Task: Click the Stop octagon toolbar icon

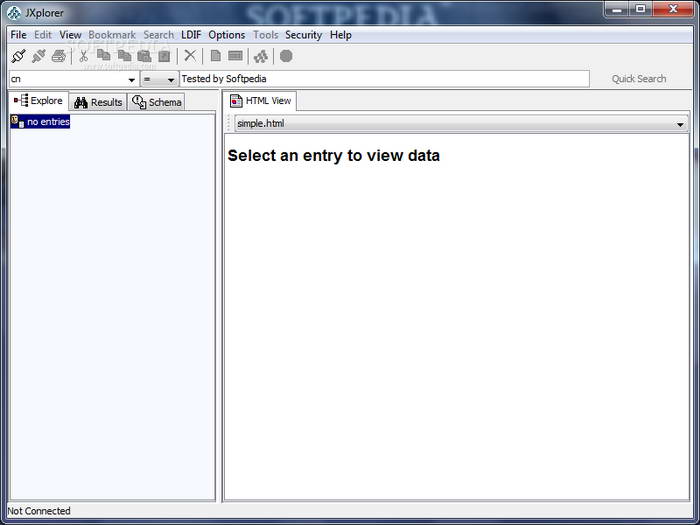Action: tap(286, 56)
